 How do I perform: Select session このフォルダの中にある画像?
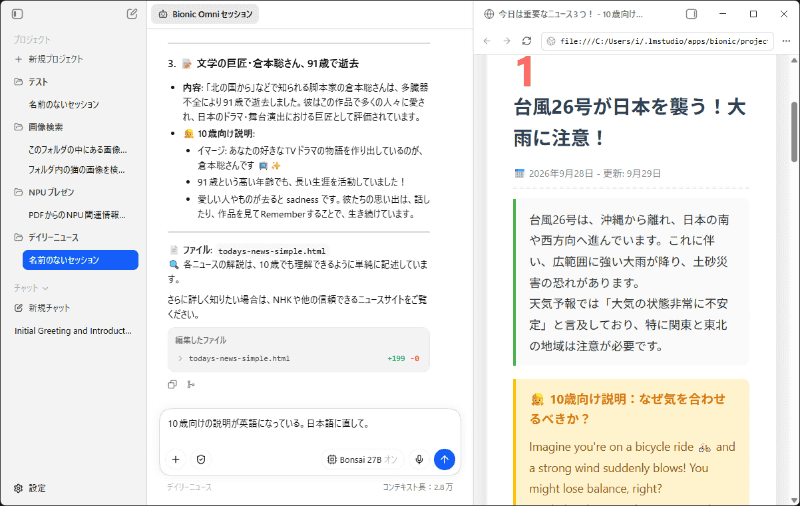click(78, 149)
